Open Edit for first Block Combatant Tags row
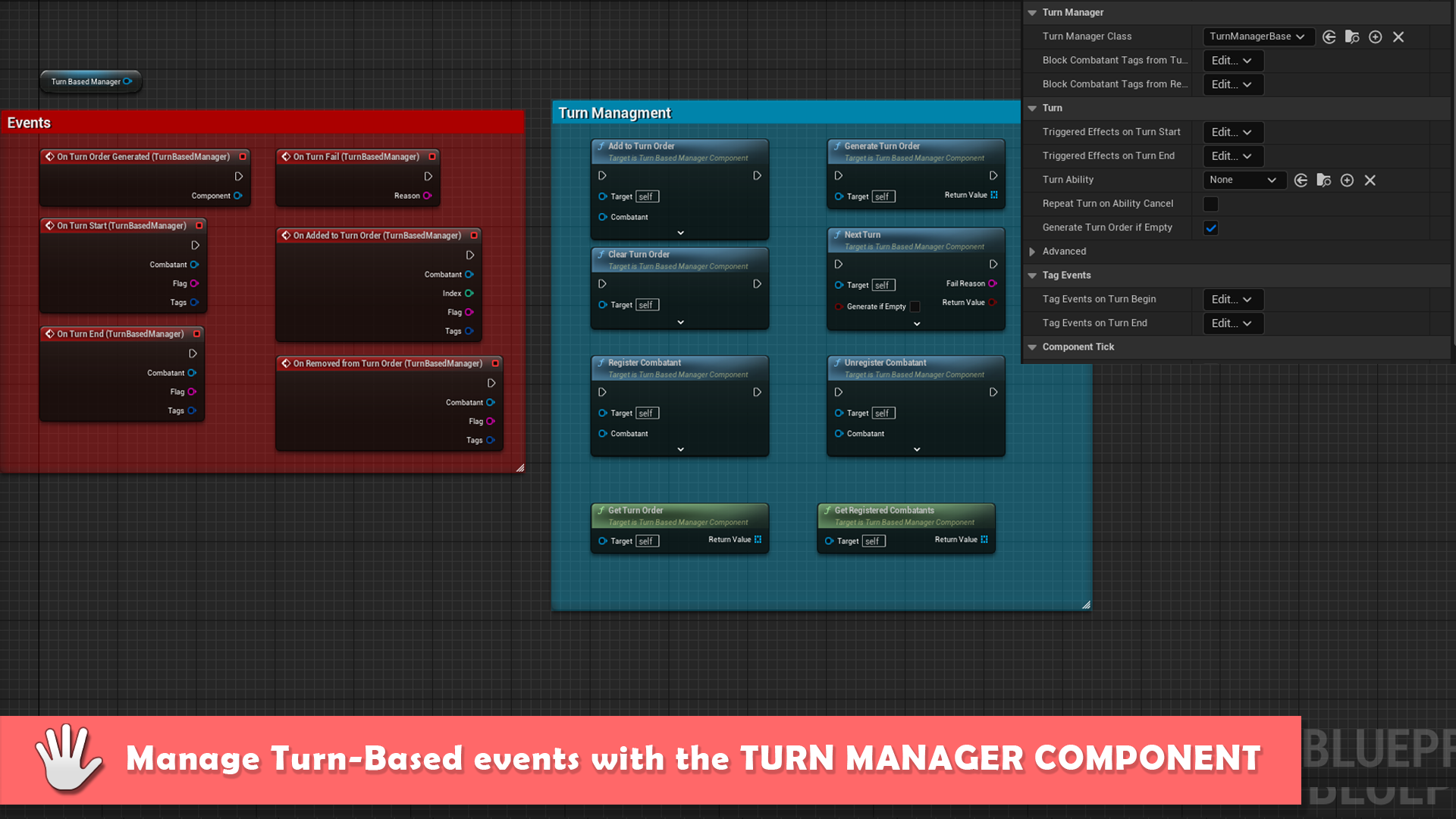The width and height of the screenshot is (1456, 819). click(1233, 61)
